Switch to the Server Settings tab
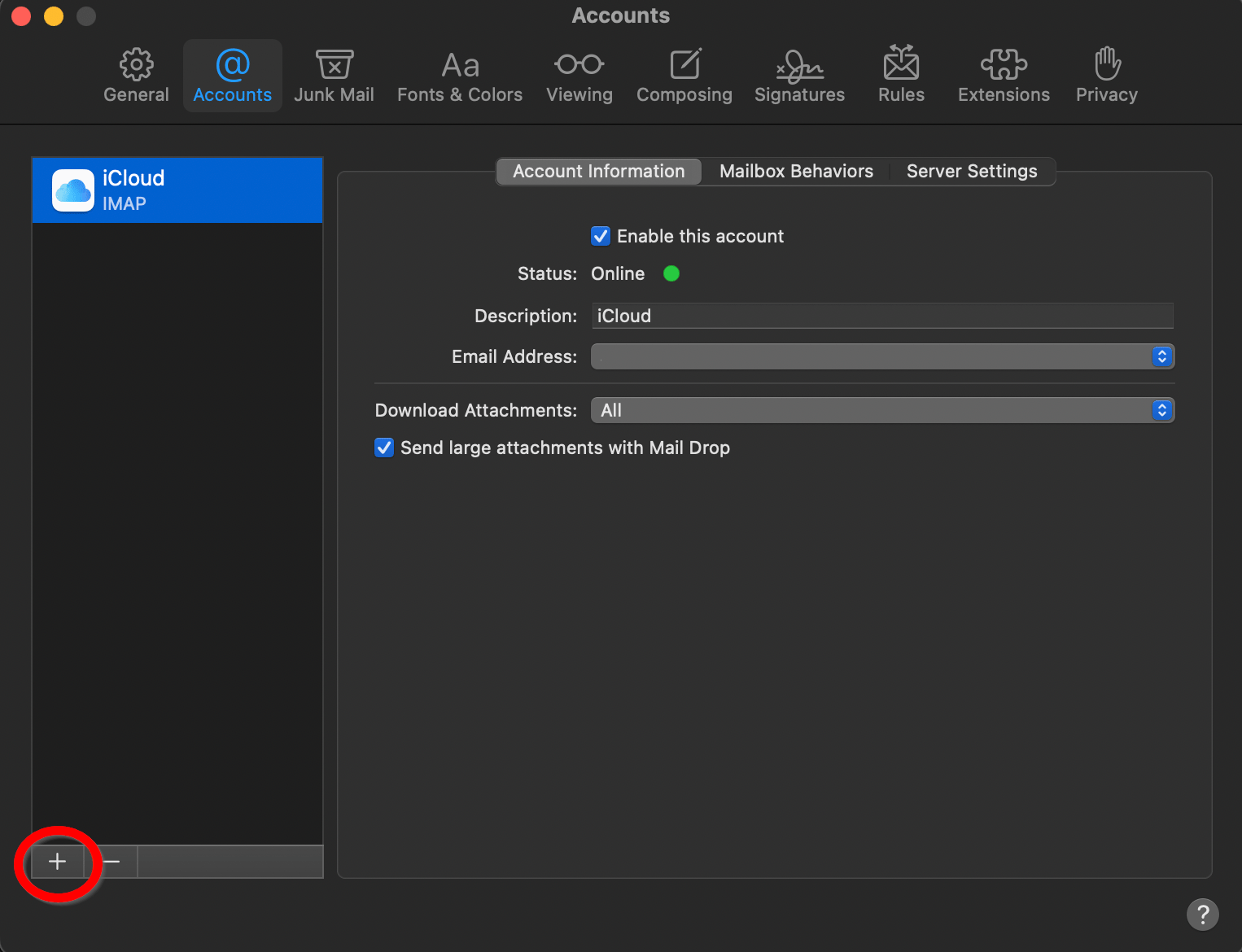1242x952 pixels. click(x=972, y=171)
